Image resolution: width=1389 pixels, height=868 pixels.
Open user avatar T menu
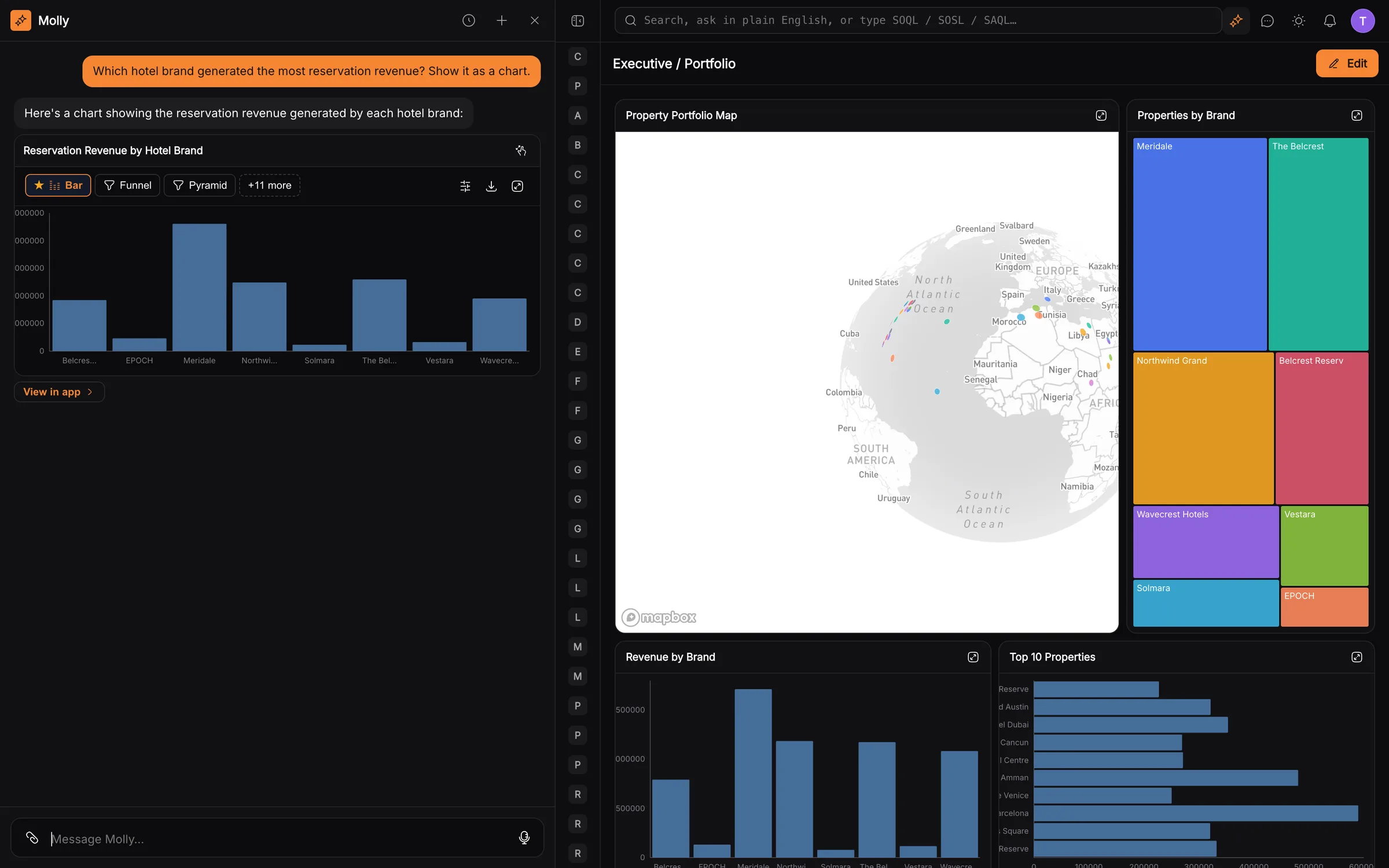point(1362,21)
